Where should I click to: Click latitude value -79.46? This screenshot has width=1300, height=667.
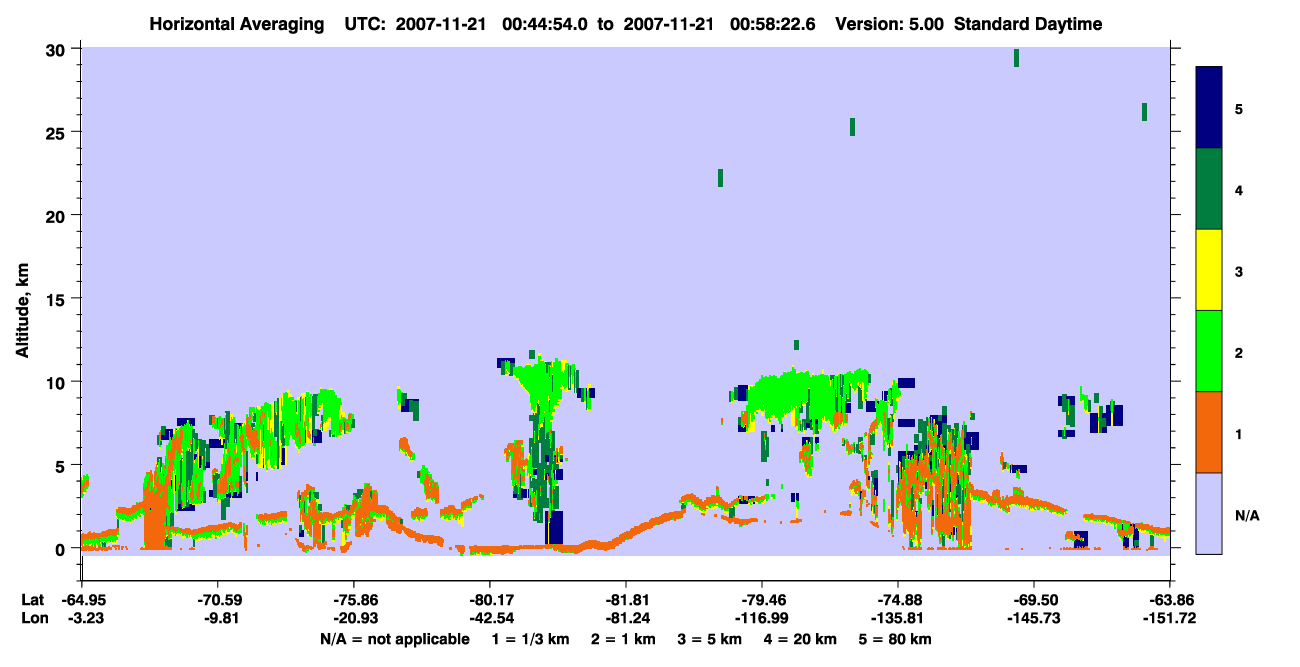click(762, 600)
